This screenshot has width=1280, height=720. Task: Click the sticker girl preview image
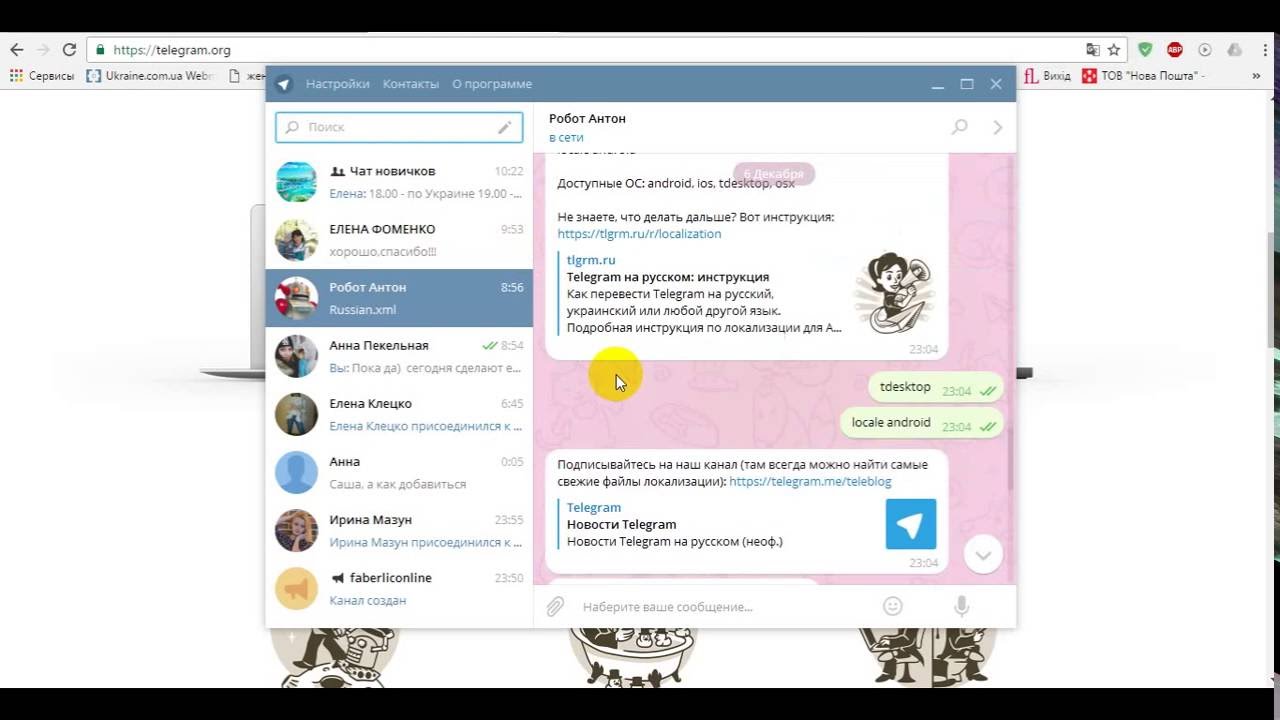click(894, 293)
